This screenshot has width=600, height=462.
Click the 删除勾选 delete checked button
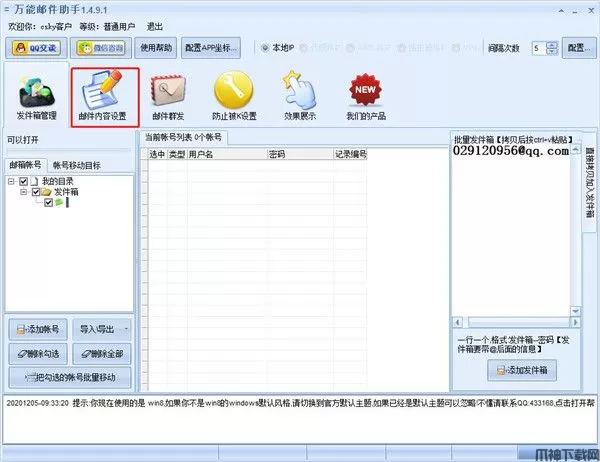(x=38, y=354)
